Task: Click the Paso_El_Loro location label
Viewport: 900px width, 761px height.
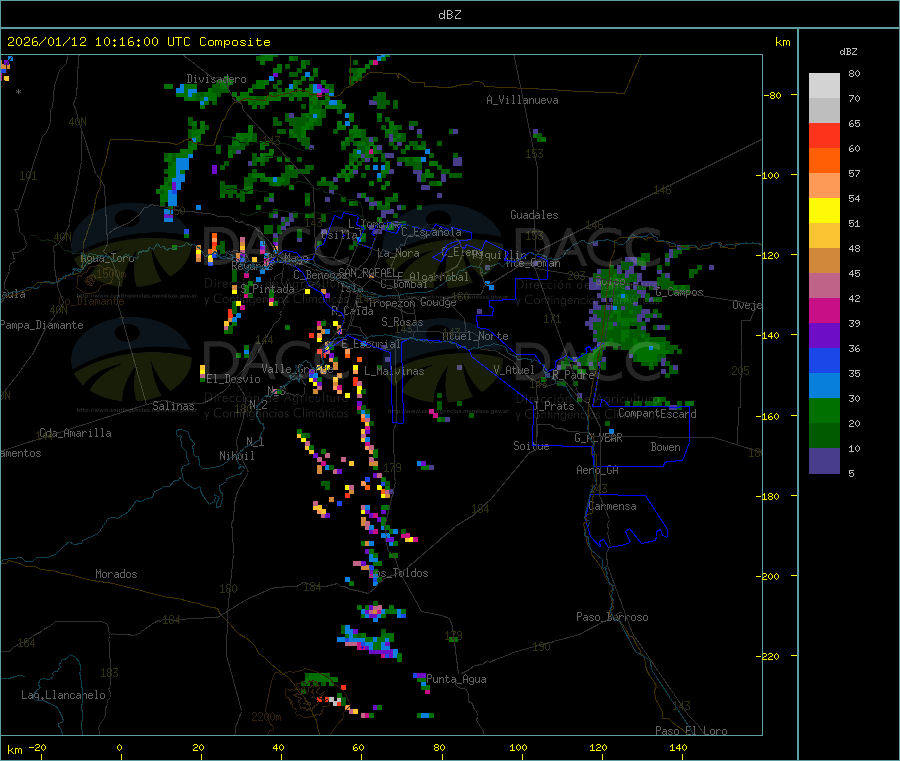Action: (x=692, y=731)
